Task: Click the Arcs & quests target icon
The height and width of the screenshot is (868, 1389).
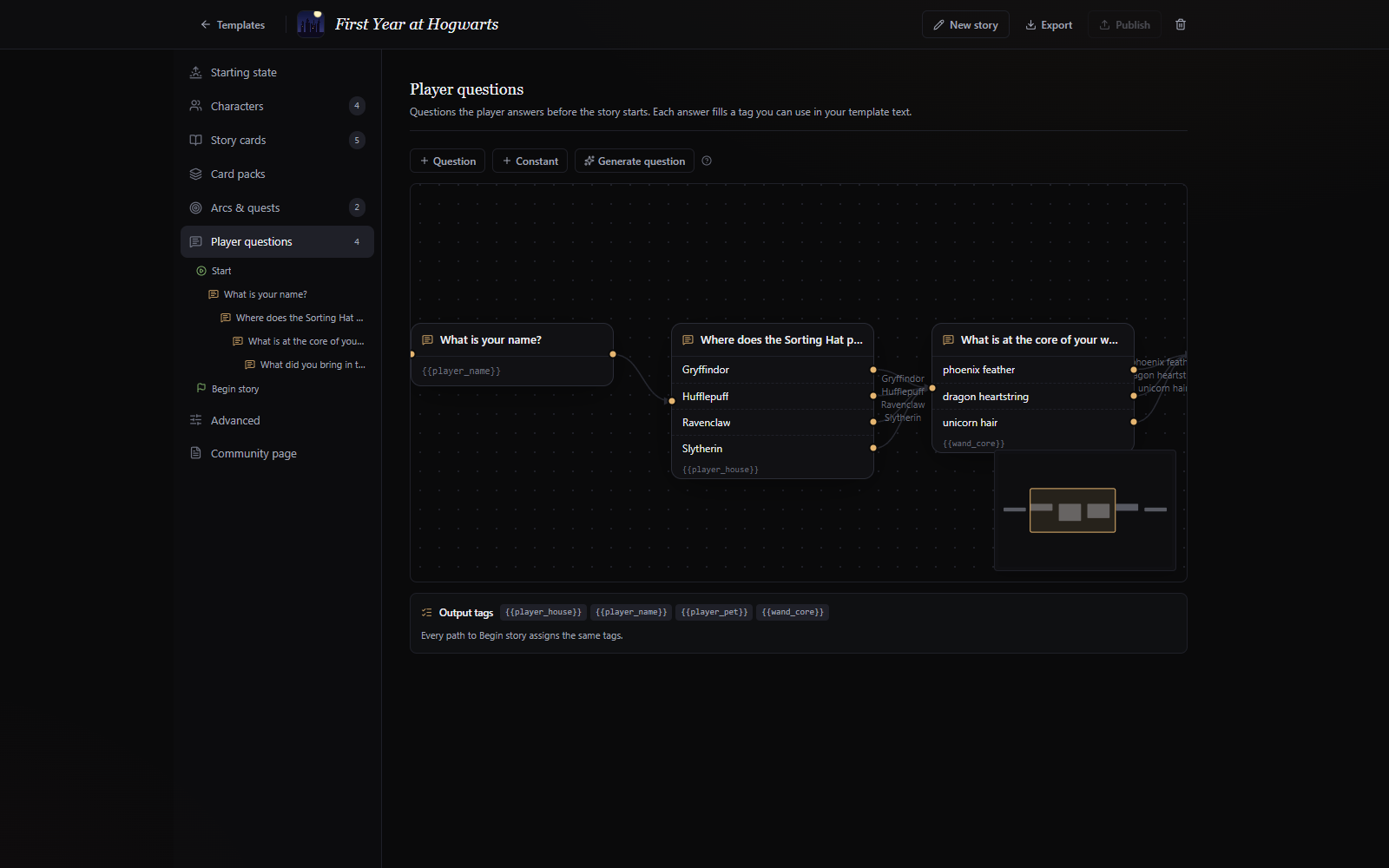Action: coord(195,207)
